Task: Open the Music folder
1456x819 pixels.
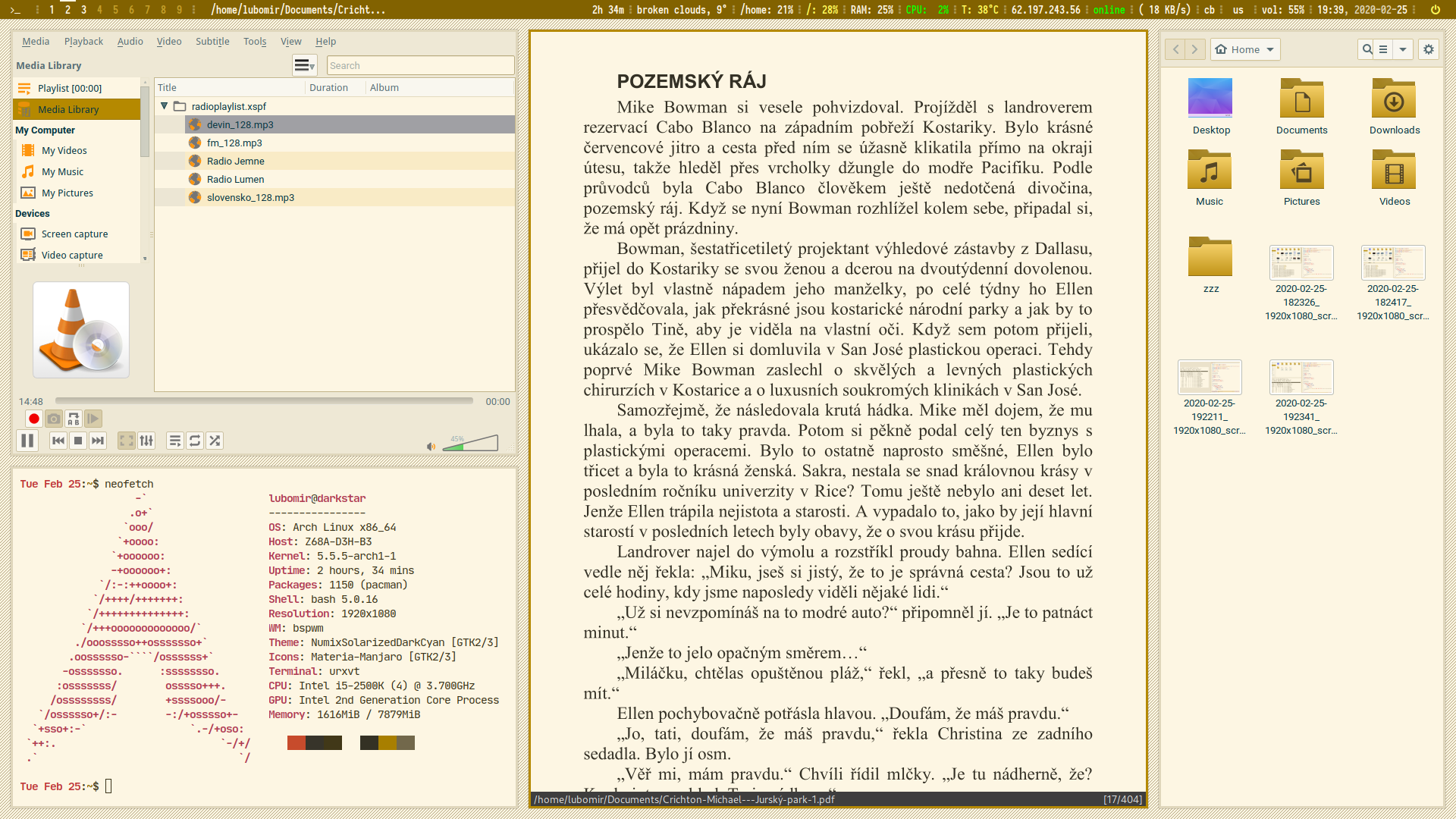Action: pyautogui.click(x=1210, y=178)
